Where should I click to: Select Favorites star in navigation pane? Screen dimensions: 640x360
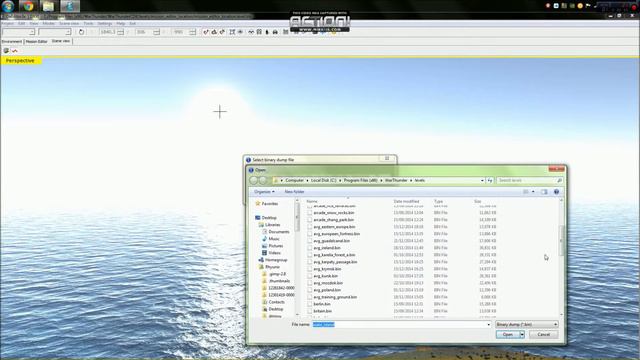(258, 203)
